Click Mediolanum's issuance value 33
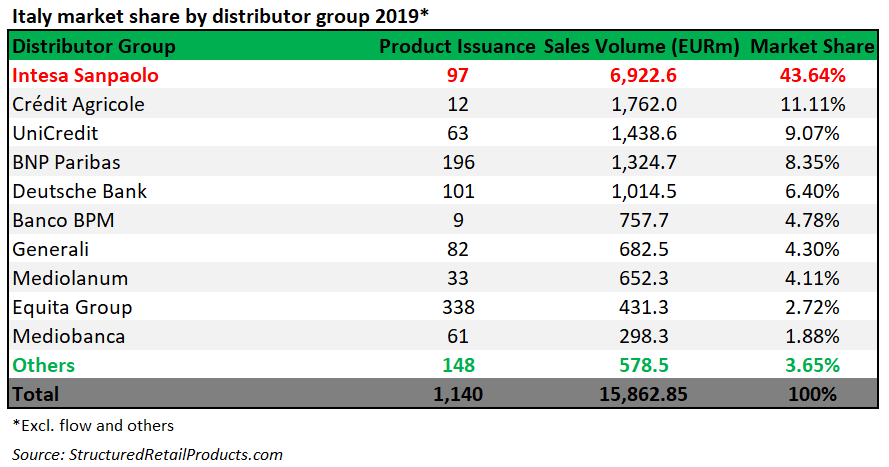889x467 pixels. 458,278
